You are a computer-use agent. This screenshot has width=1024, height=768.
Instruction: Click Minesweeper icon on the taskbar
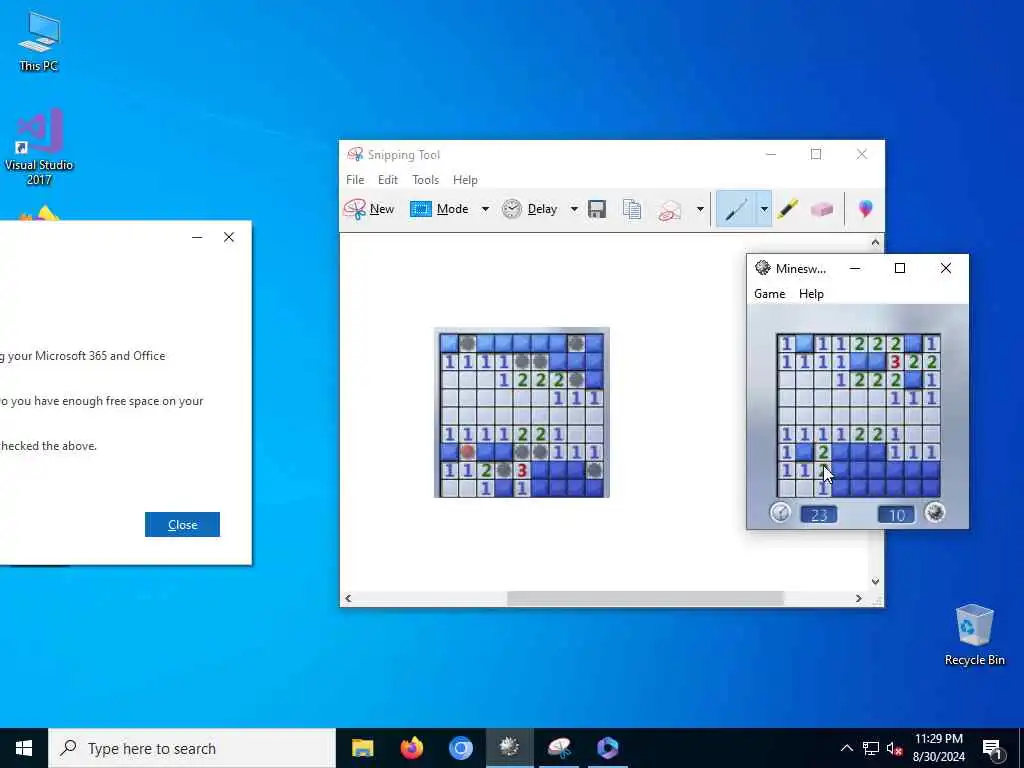(x=509, y=748)
